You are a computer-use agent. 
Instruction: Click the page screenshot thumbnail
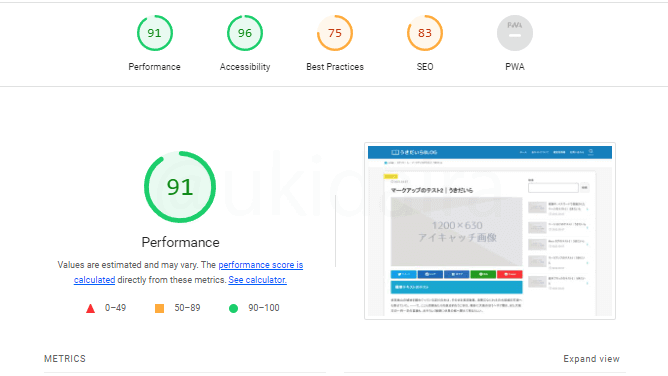click(x=490, y=231)
